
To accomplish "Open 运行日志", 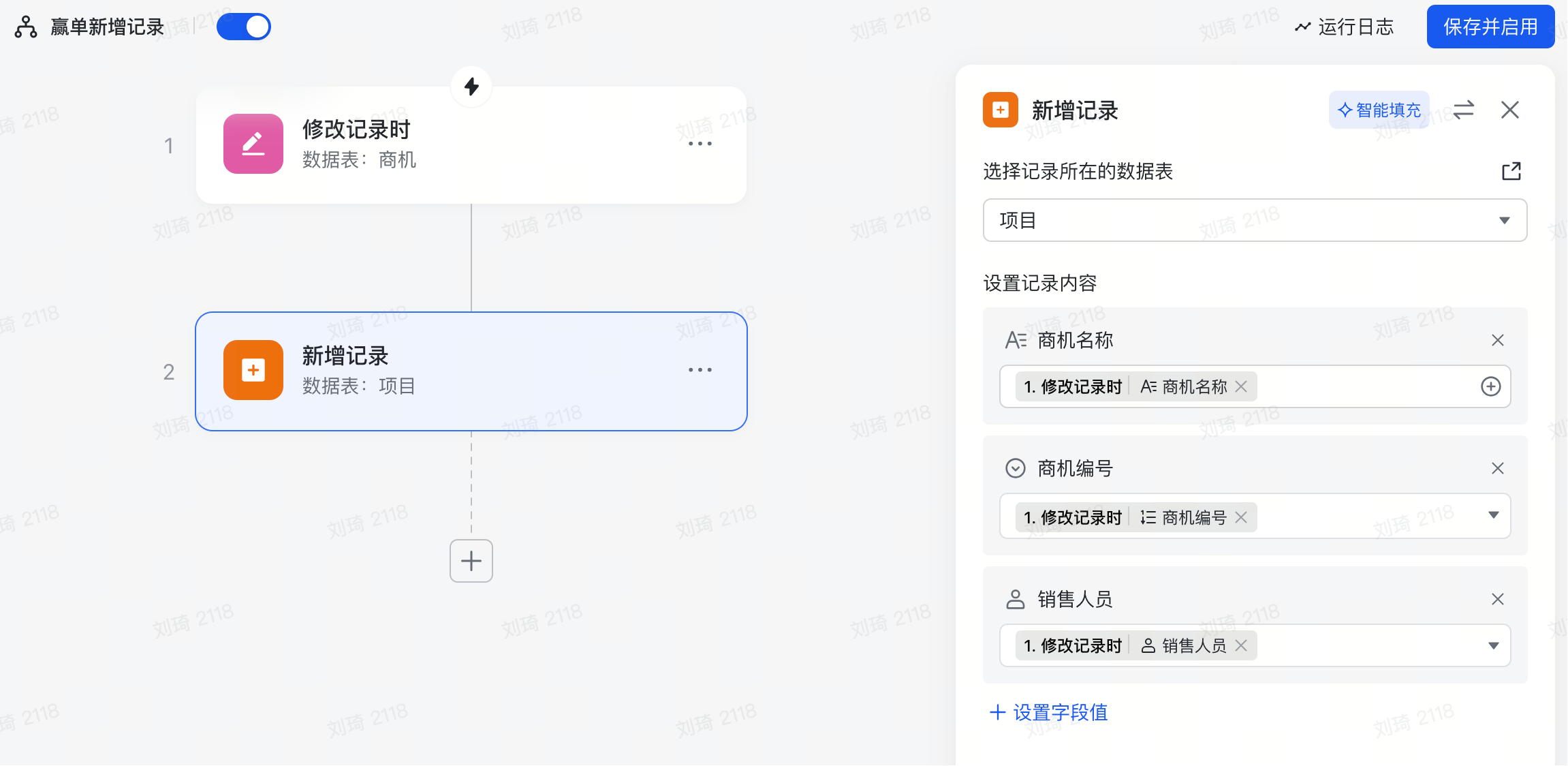I will (x=1345, y=27).
